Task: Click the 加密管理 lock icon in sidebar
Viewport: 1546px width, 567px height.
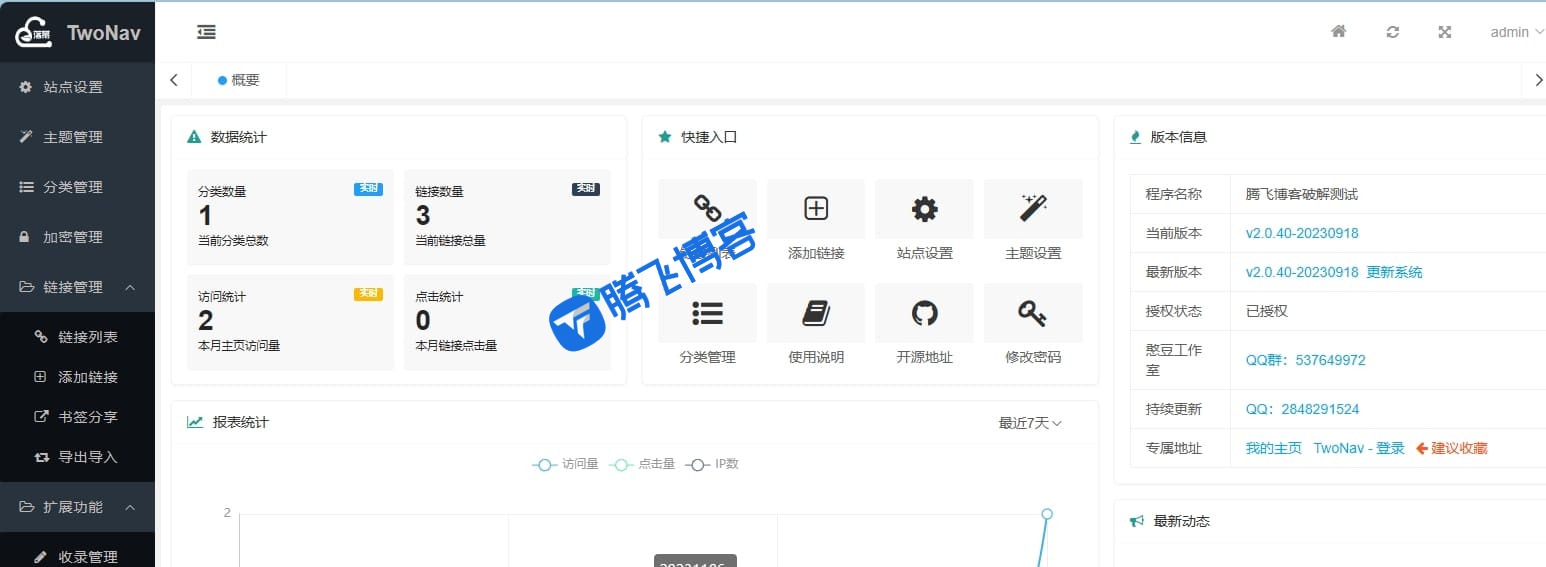Action: [26, 237]
